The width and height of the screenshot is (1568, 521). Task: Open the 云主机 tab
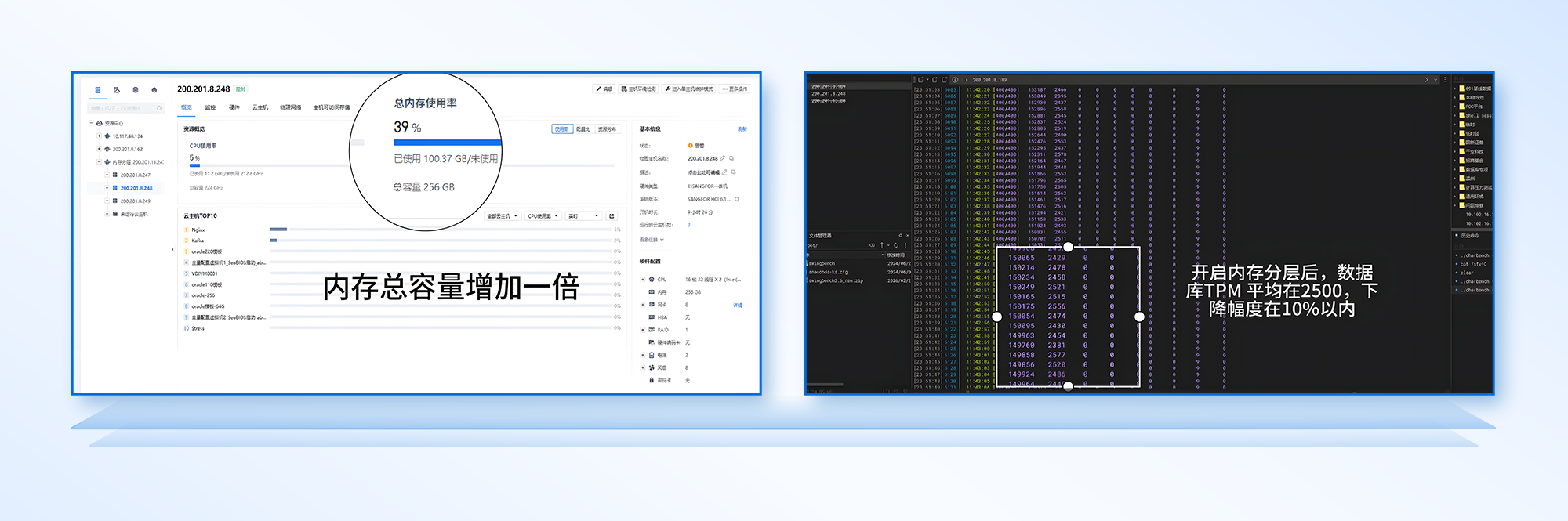tap(260, 107)
